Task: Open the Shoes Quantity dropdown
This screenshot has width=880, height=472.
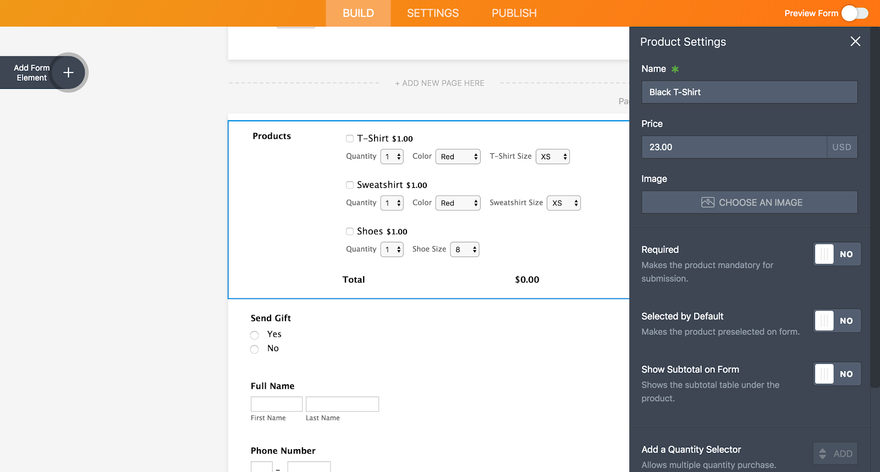Action: (392, 249)
